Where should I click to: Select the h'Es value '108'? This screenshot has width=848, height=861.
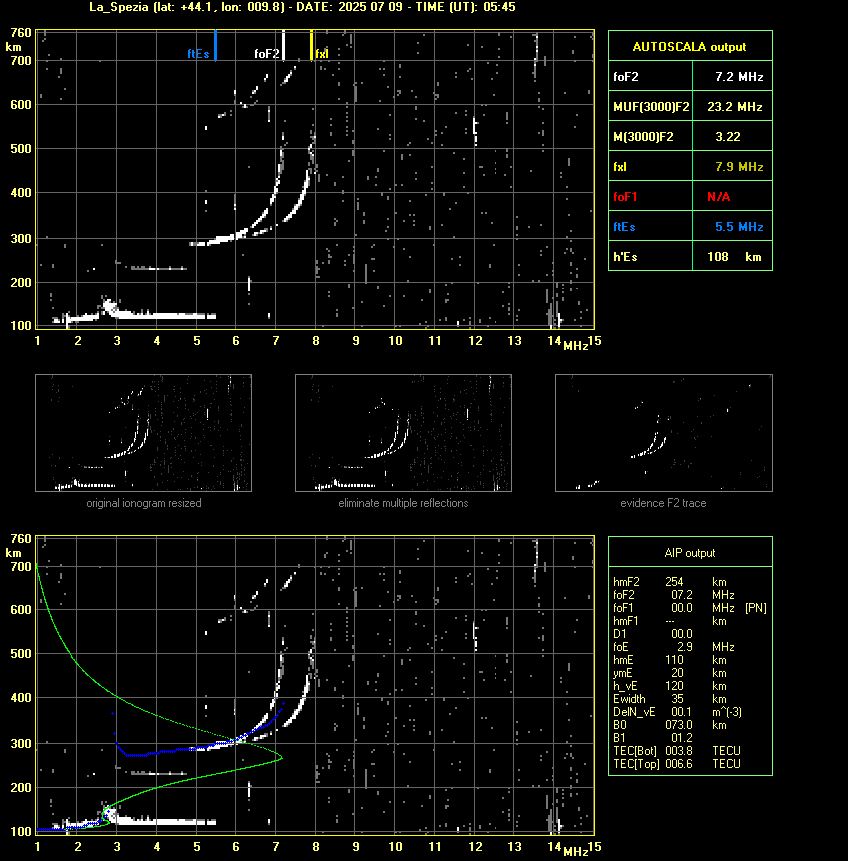click(x=718, y=257)
